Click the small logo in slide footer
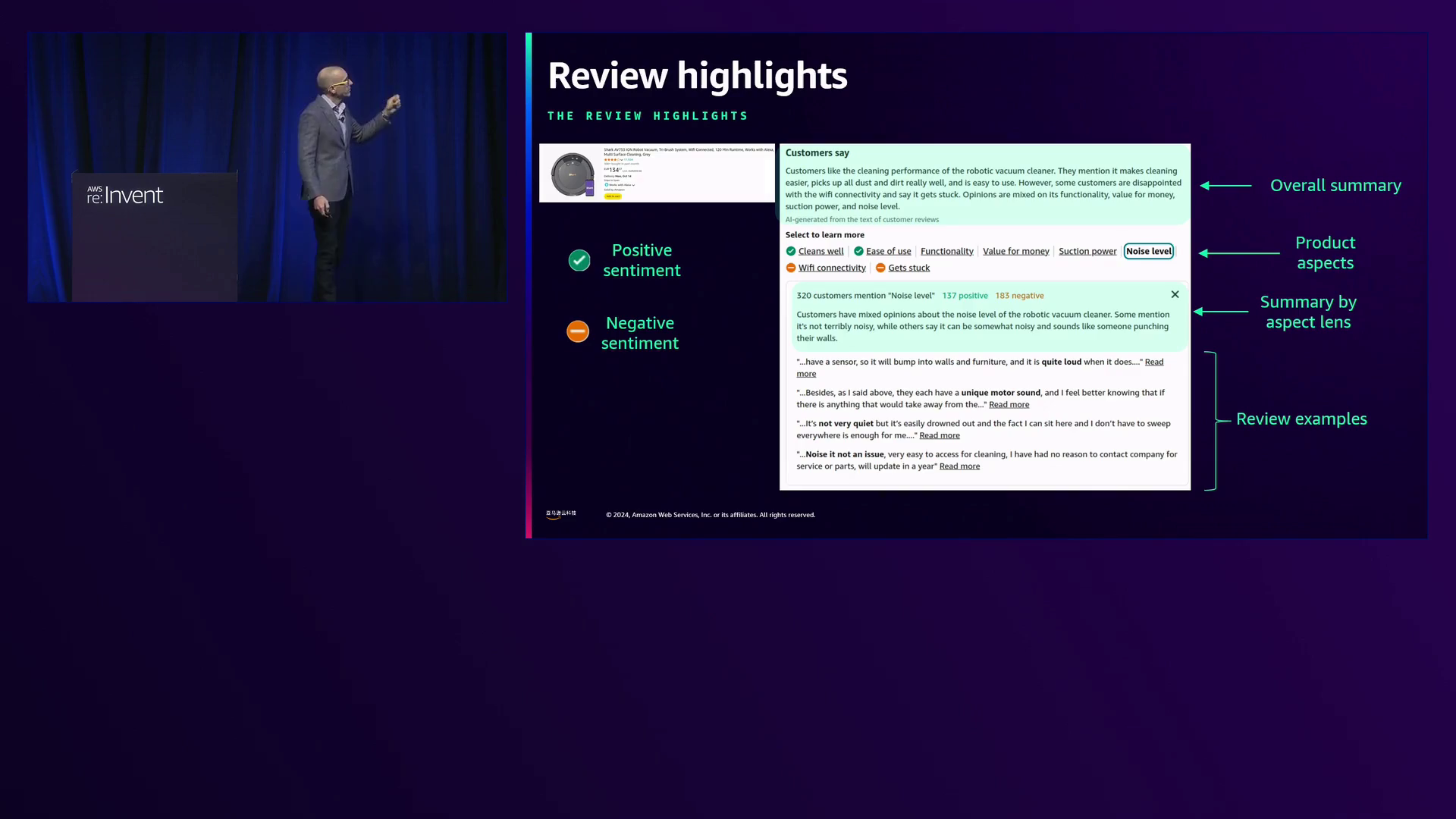This screenshot has height=819, width=1456. coord(561,514)
